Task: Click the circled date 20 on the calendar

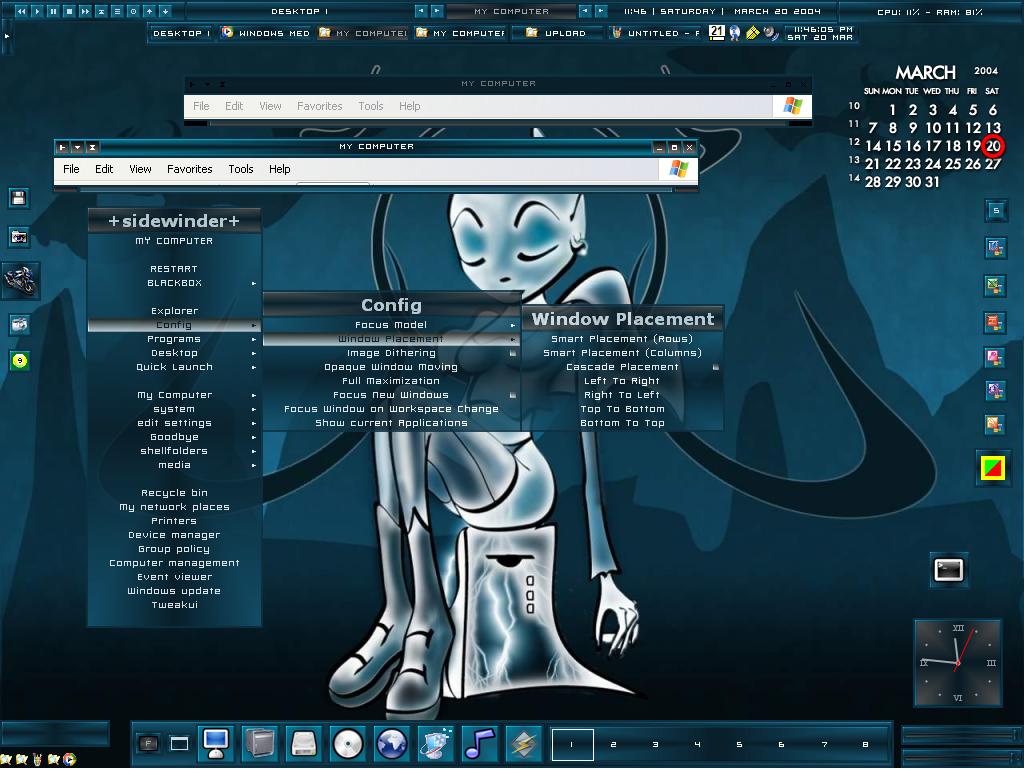Action: tap(993, 146)
